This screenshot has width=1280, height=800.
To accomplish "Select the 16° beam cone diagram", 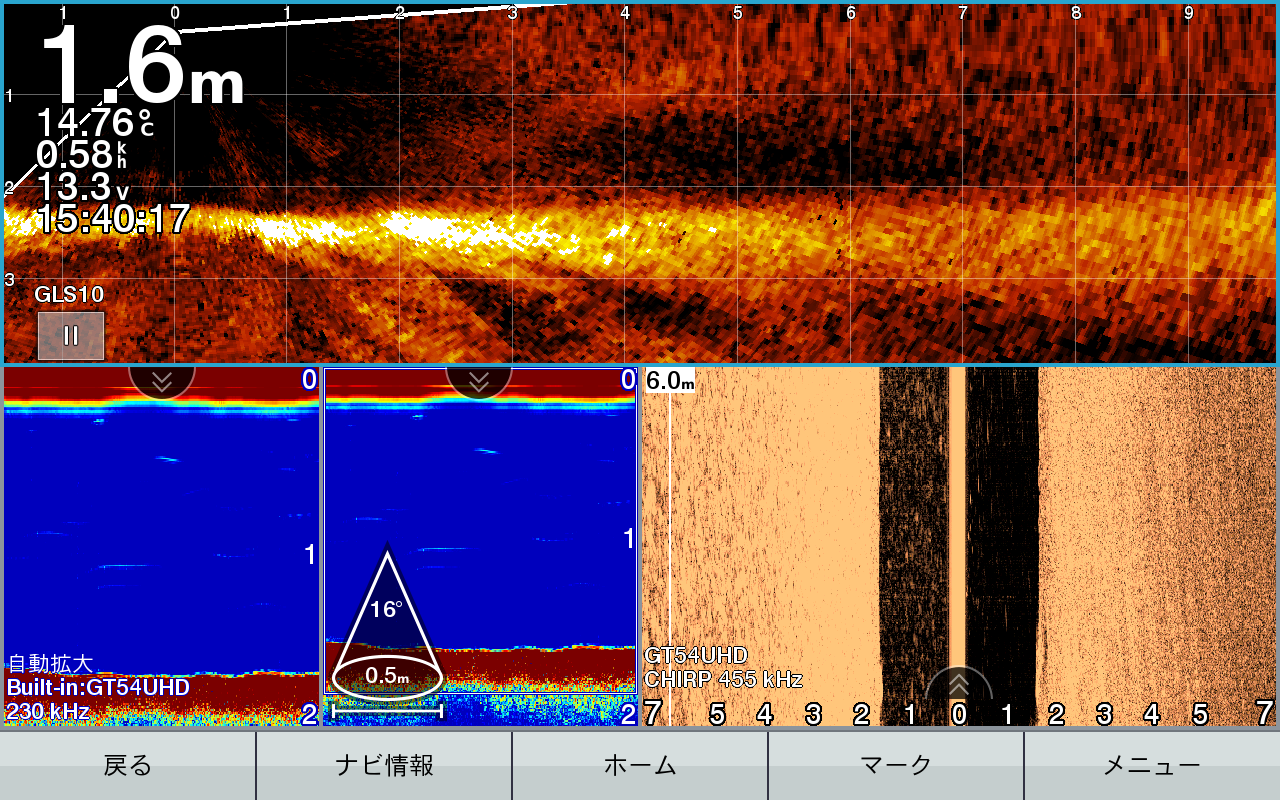I will point(387,620).
